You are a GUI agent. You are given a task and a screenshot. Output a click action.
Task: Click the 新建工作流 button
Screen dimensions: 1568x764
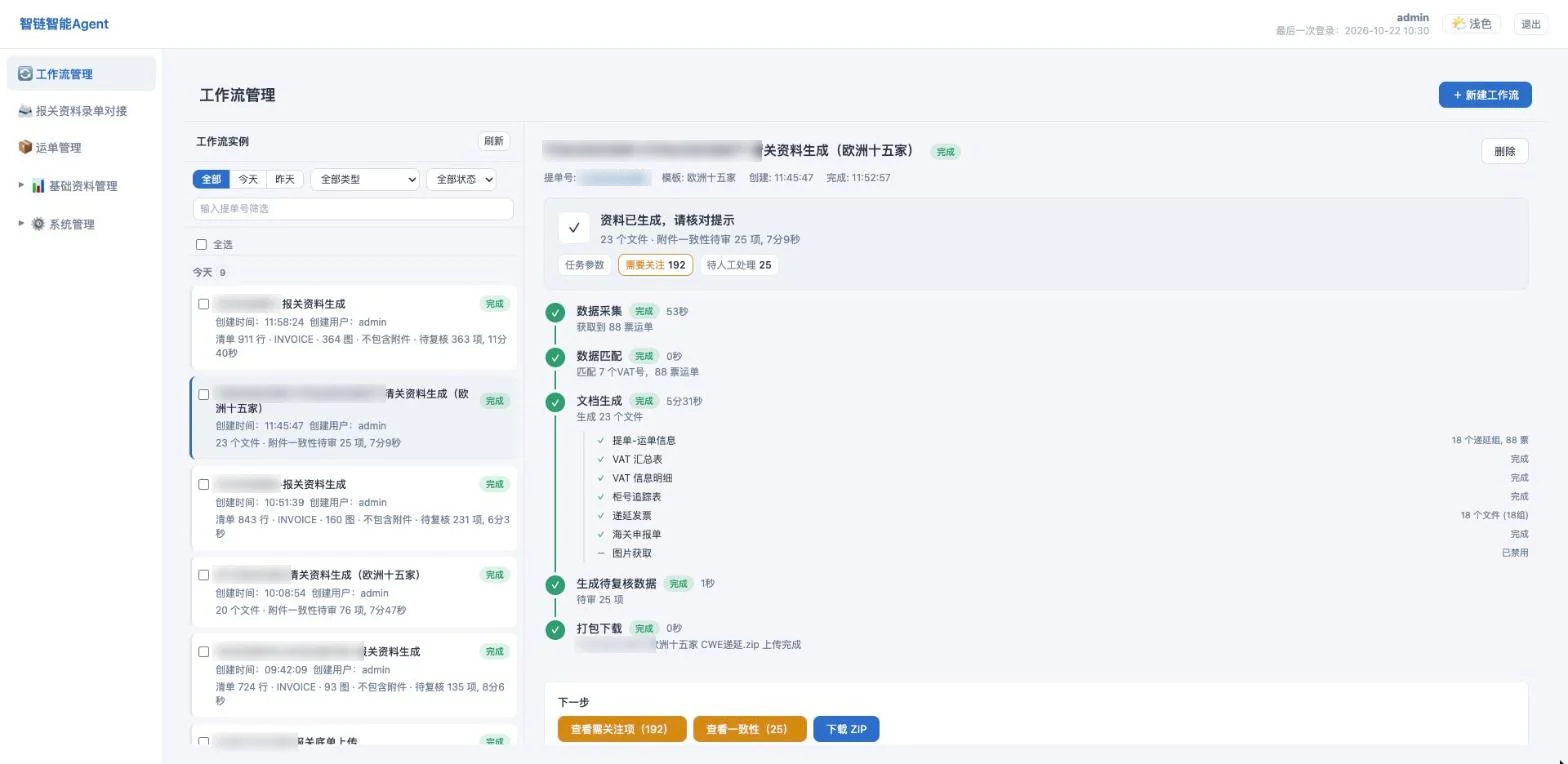tap(1485, 95)
